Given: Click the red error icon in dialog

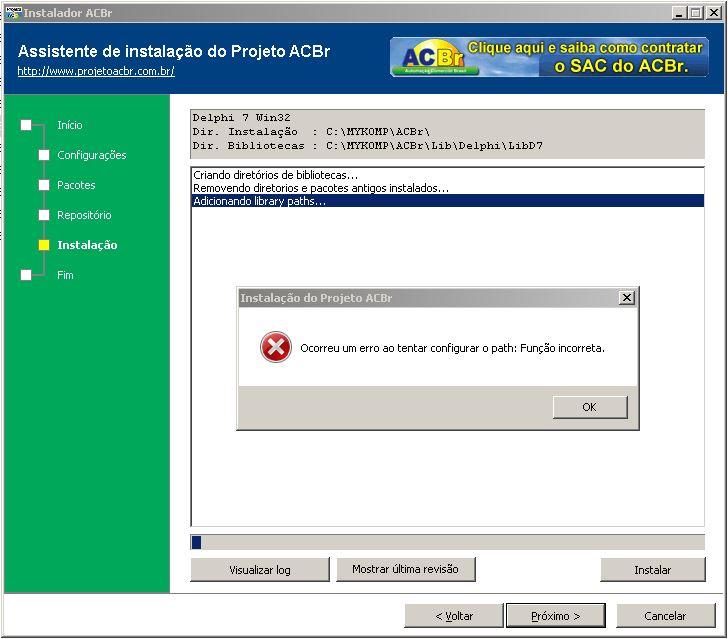Looking at the screenshot, I should 276,347.
